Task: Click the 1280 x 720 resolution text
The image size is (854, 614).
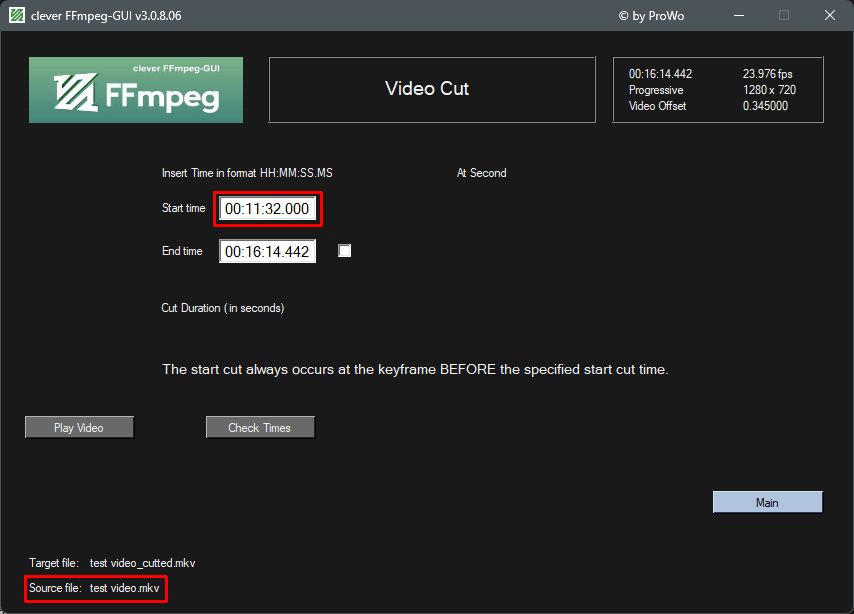Action: click(x=769, y=89)
